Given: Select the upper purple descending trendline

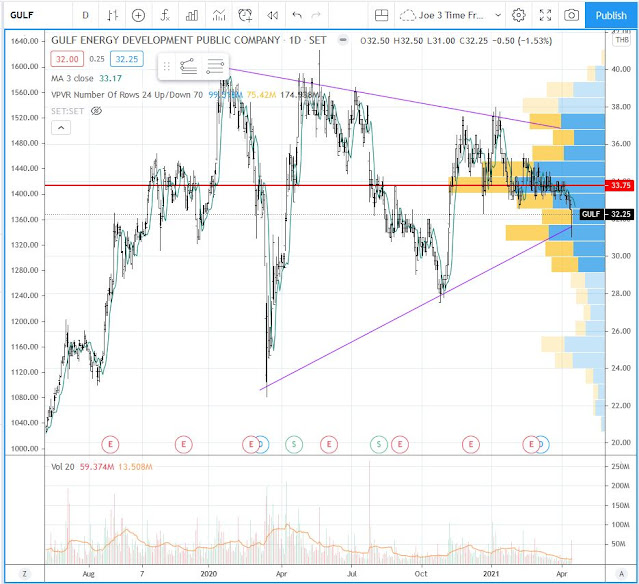Looking at the screenshot, I should point(394,98).
